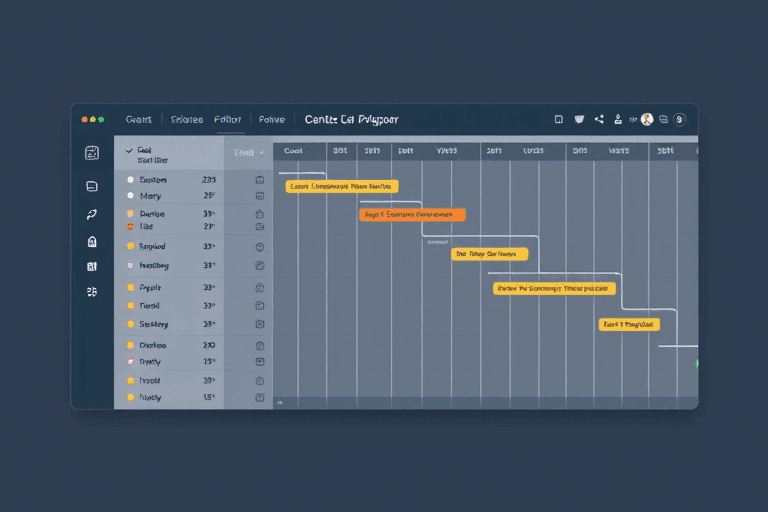
Task: Open the calendar icon in left sidebar
Action: pyautogui.click(x=92, y=153)
